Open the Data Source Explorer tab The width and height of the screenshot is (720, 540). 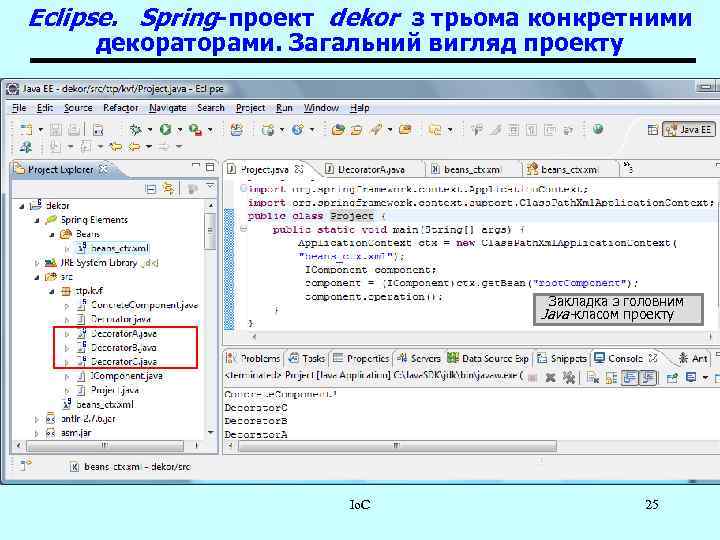490,358
